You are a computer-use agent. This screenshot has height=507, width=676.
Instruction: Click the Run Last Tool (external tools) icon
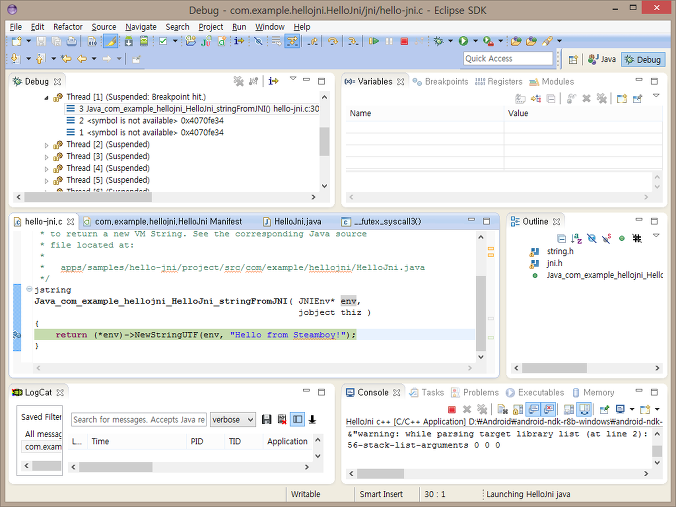click(x=488, y=41)
